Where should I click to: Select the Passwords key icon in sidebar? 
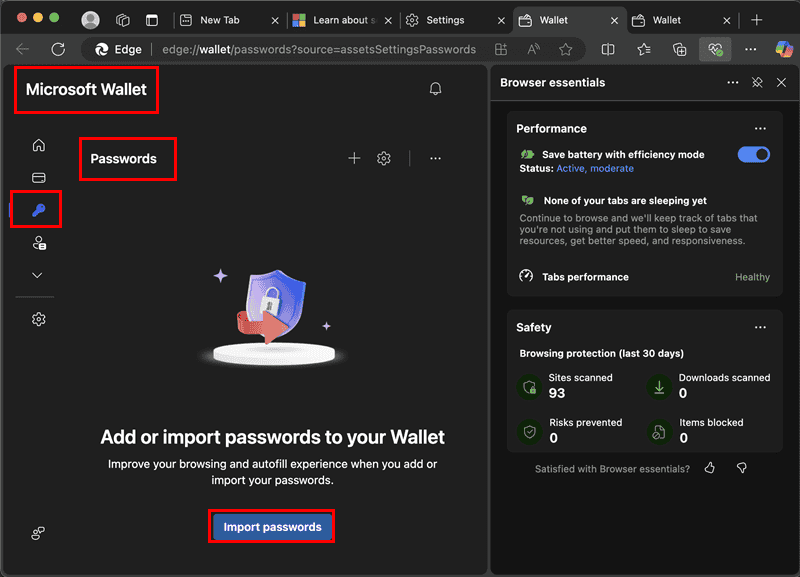coord(39,210)
